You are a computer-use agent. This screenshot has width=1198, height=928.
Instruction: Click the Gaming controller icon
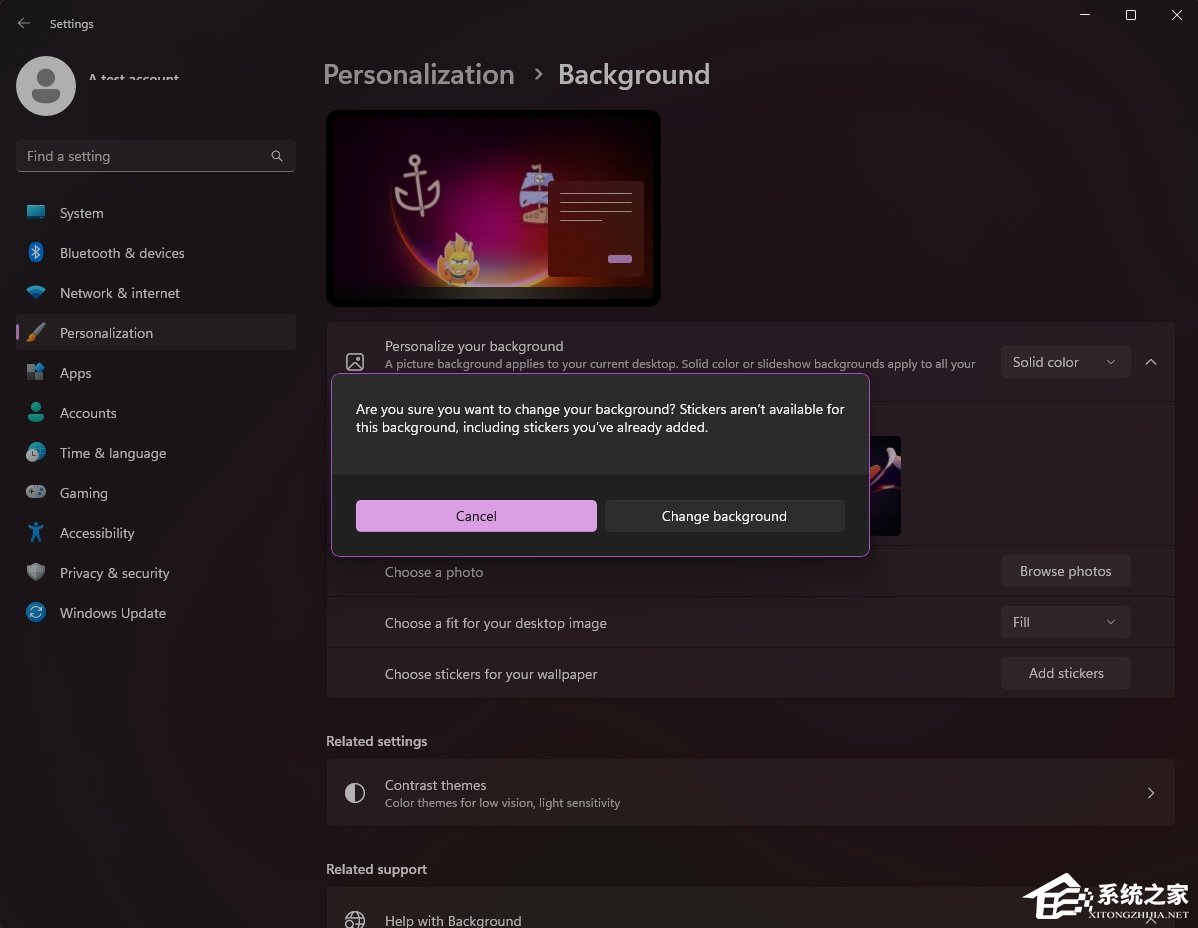(36, 492)
